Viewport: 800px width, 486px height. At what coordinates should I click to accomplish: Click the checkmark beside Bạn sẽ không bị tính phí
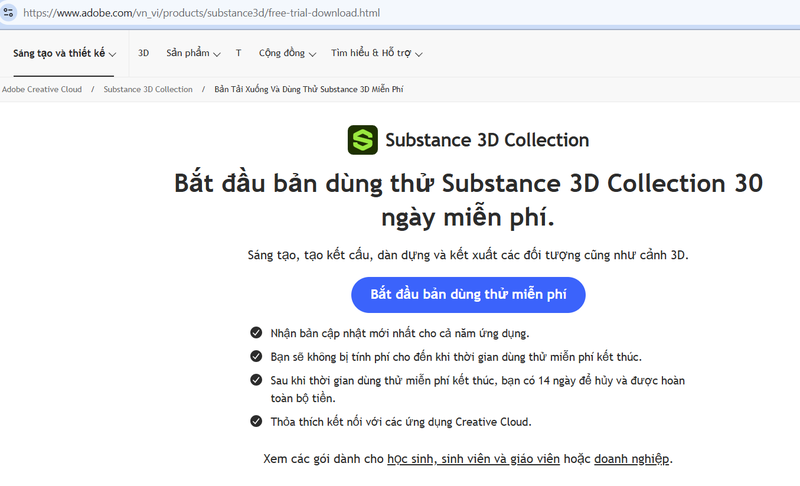256,356
